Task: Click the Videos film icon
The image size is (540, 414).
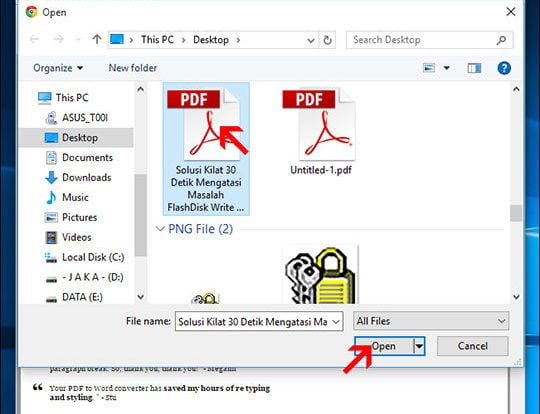Action: [x=51, y=238]
